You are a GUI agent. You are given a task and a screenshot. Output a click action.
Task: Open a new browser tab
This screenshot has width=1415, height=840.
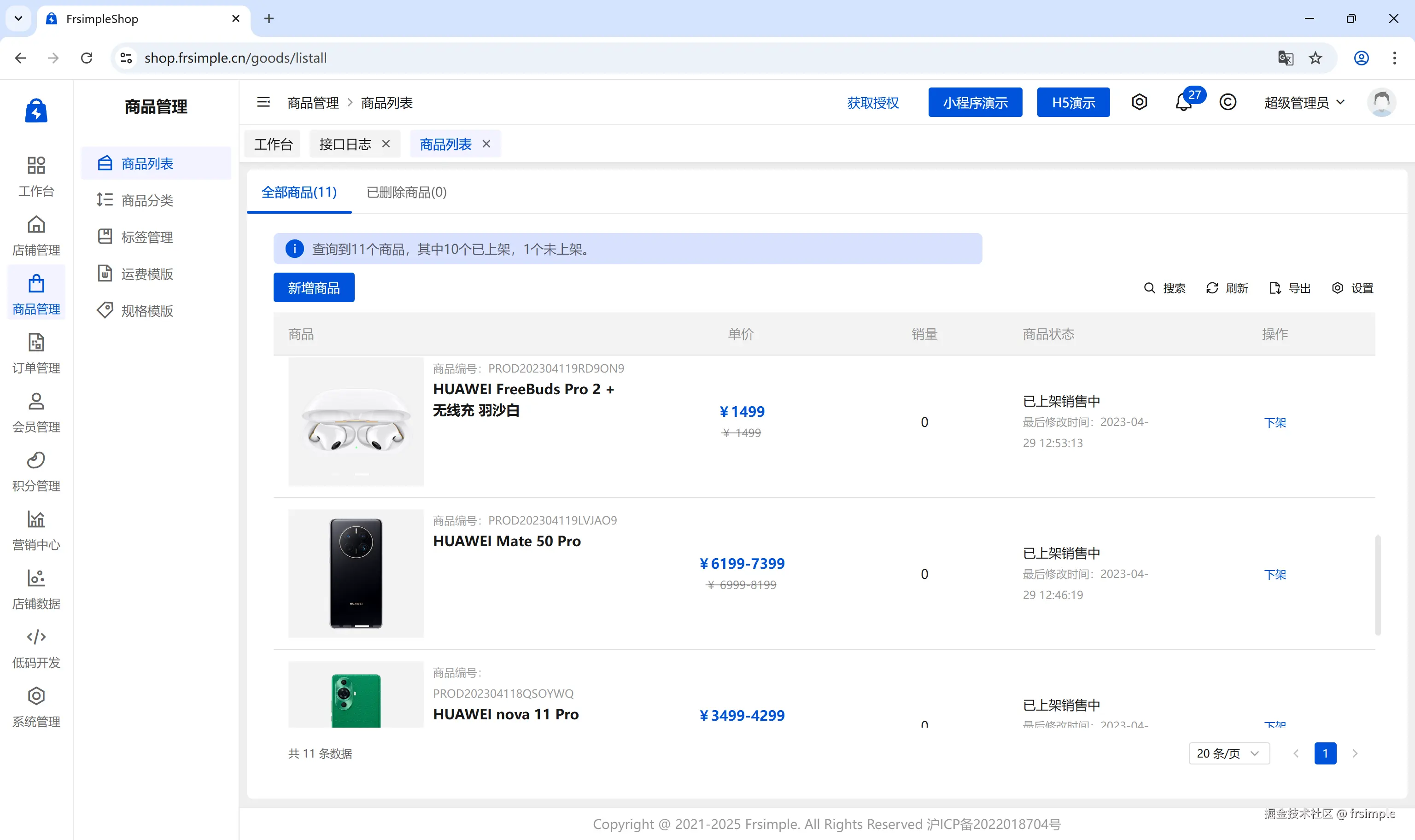pos(269,19)
